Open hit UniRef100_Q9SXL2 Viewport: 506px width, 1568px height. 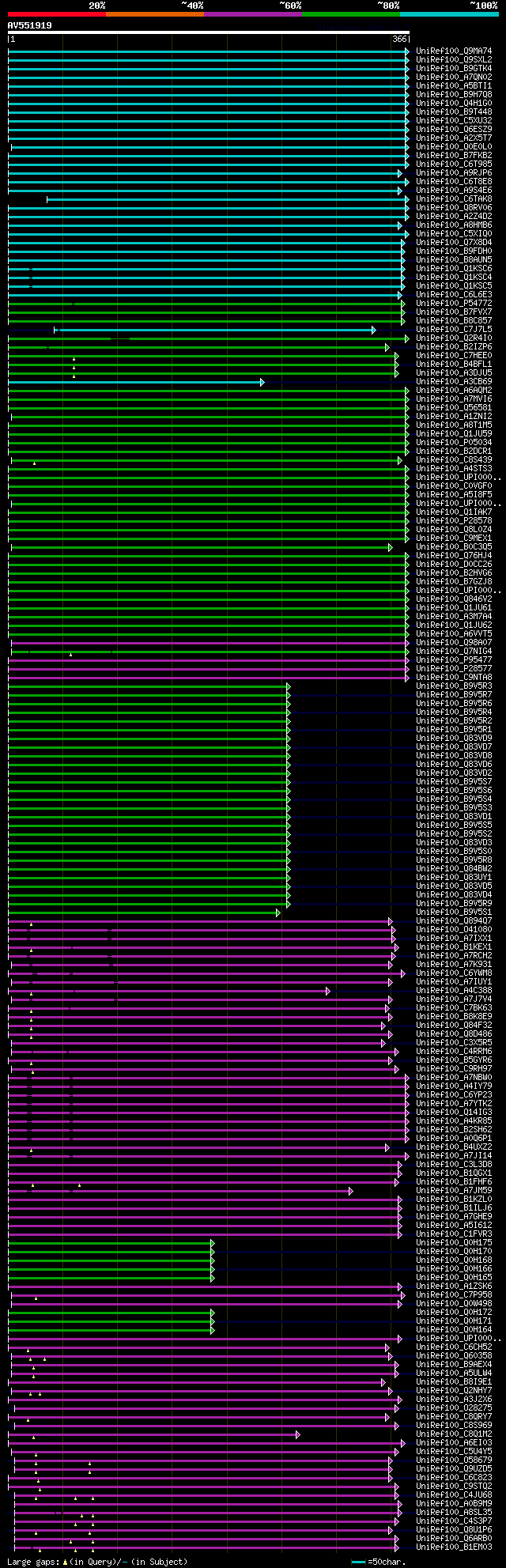click(x=454, y=60)
